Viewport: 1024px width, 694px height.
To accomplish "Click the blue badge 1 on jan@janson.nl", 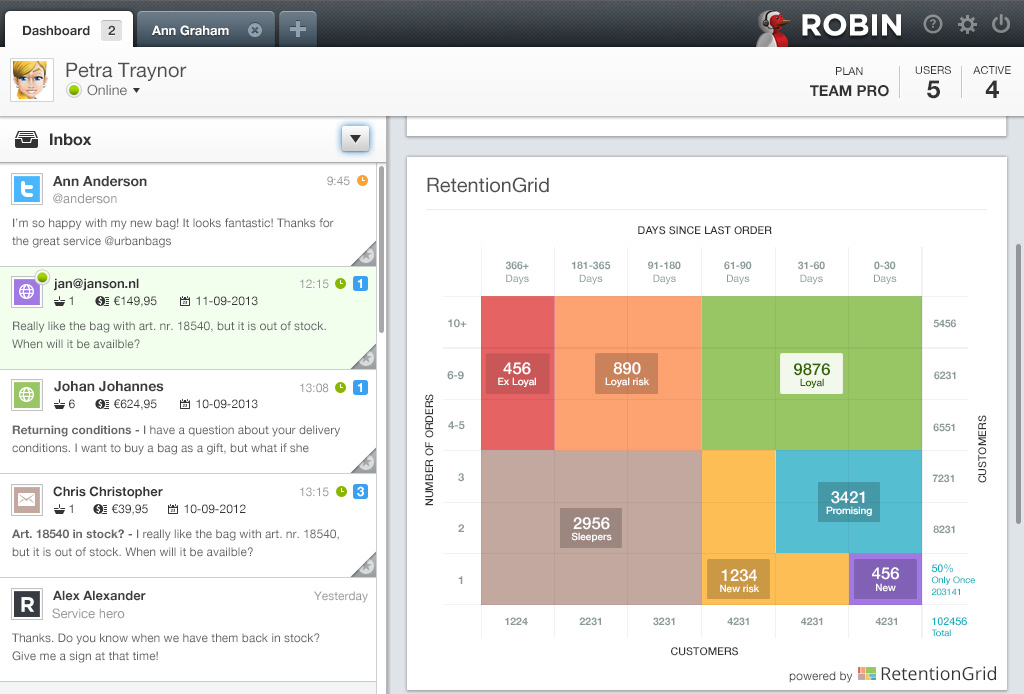I will coord(360,283).
